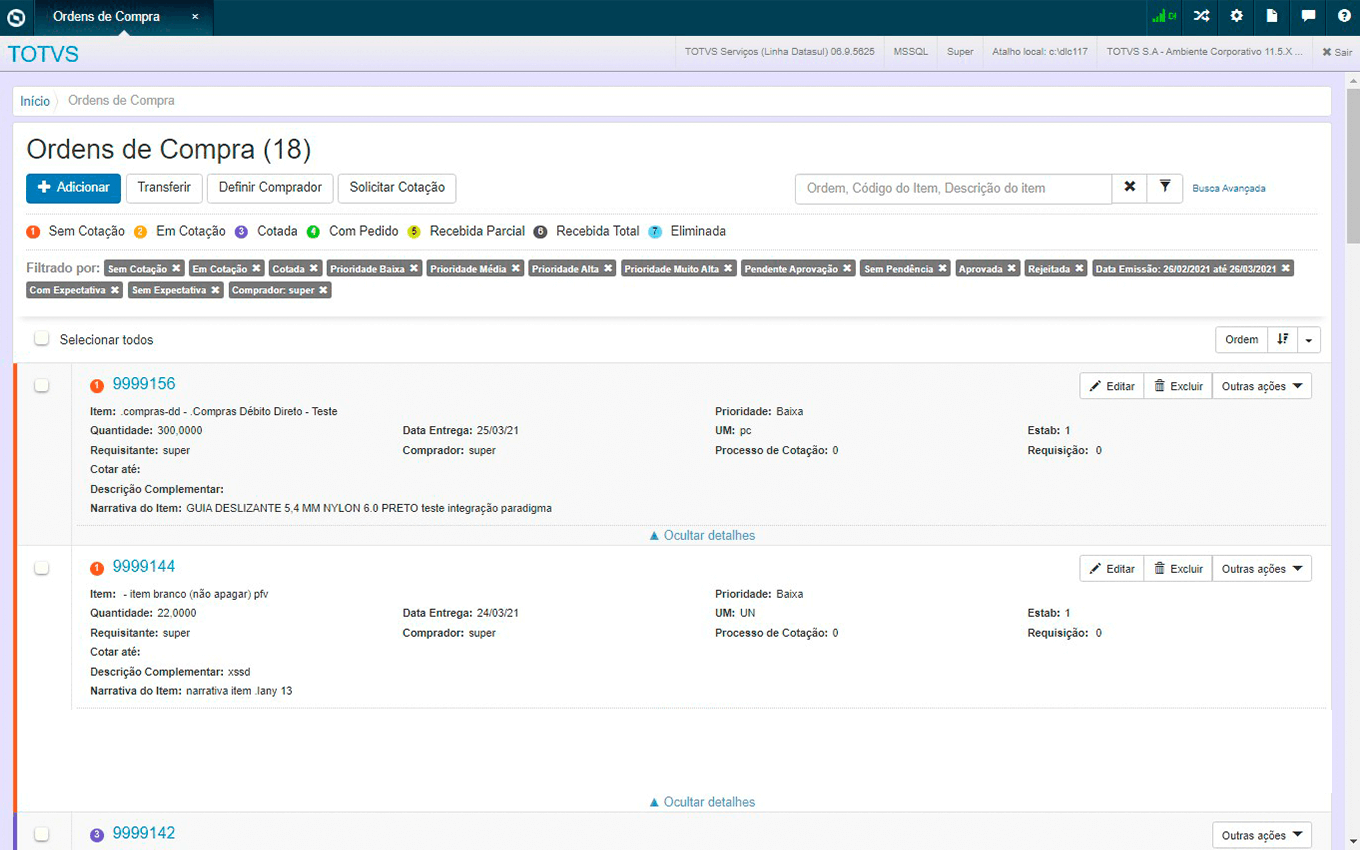
Task: Click the filter funnel icon beside search
Action: [x=1165, y=187]
